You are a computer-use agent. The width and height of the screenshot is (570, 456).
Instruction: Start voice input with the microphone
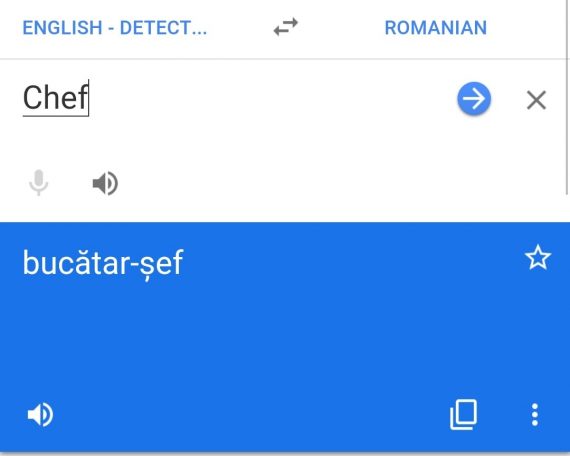click(x=39, y=183)
